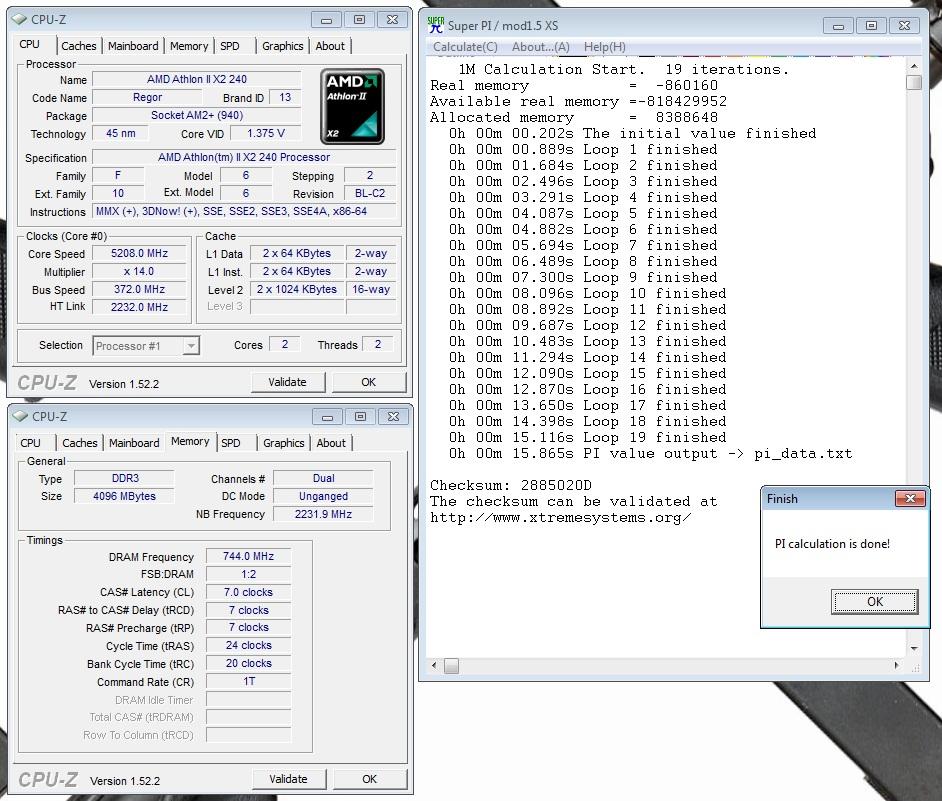This screenshot has width=942, height=801.
Task: Click Validate in bottom CPU-Z window
Action: [x=288, y=779]
